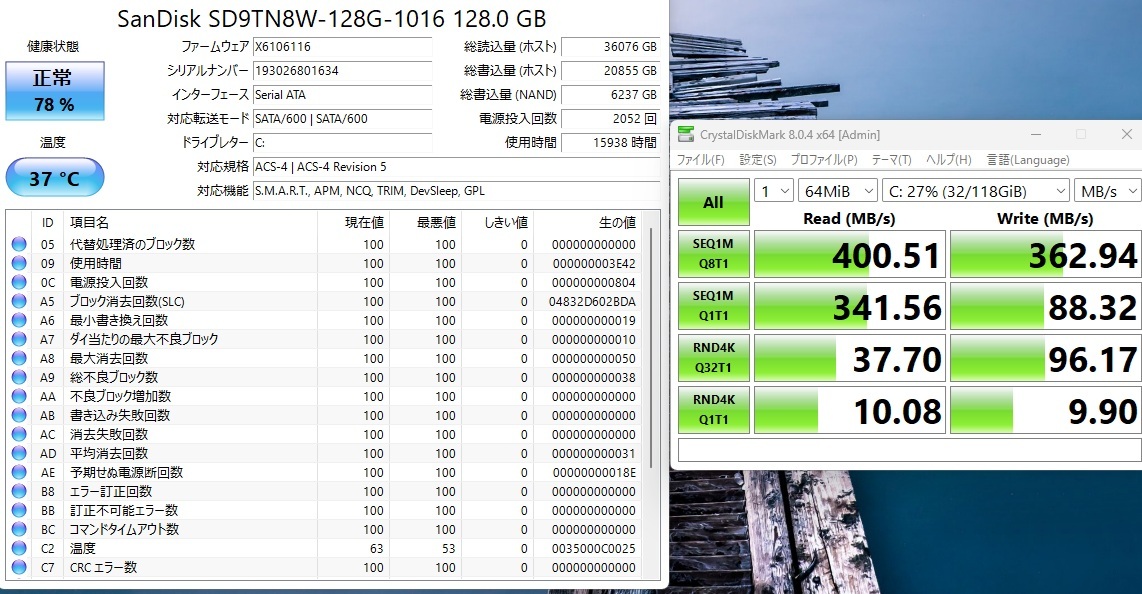Start the SEQ1M Q8T1 test

[x=714, y=254]
